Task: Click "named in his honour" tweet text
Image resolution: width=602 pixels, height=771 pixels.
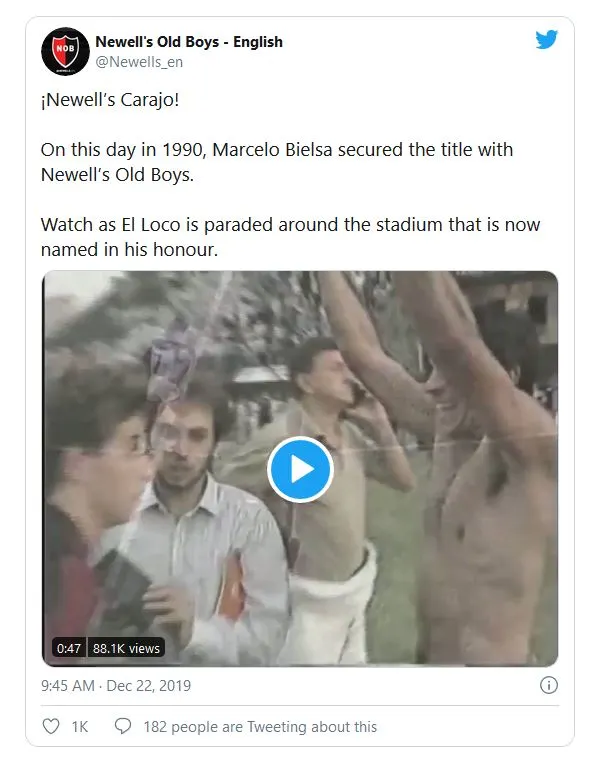Action: (x=130, y=248)
